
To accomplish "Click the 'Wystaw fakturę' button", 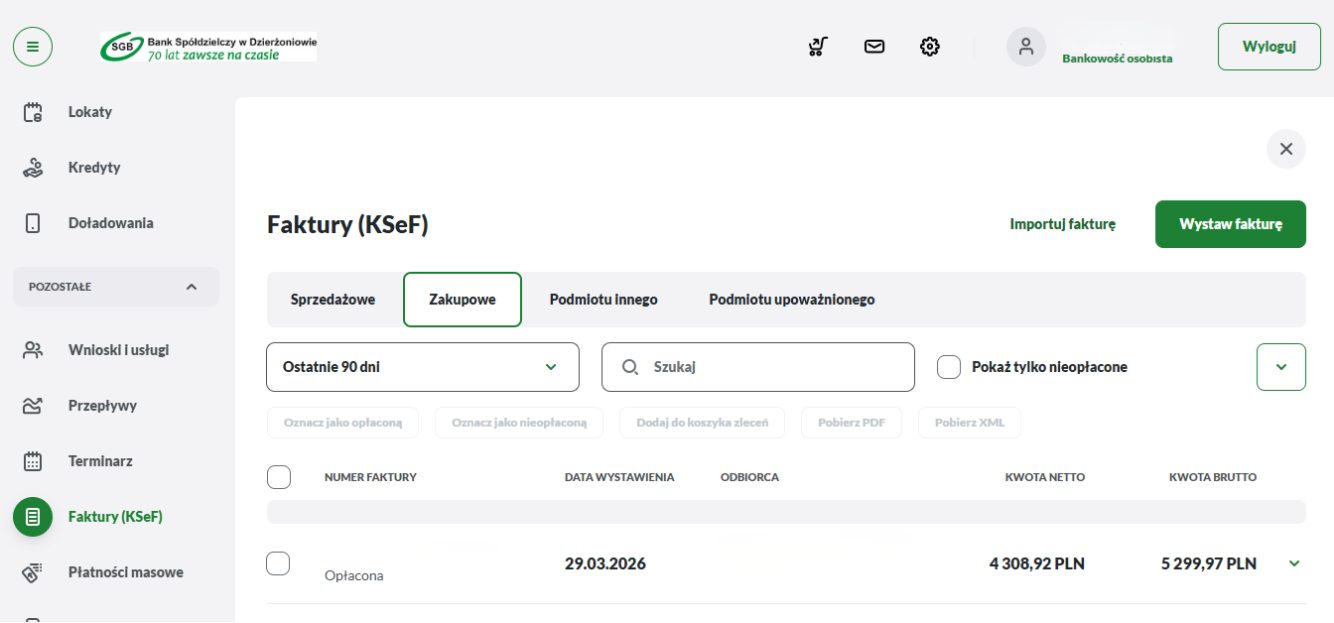I will pyautogui.click(x=1230, y=224).
